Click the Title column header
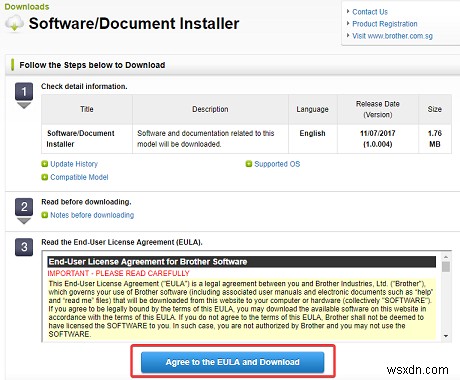460x380 pixels. coord(87,109)
